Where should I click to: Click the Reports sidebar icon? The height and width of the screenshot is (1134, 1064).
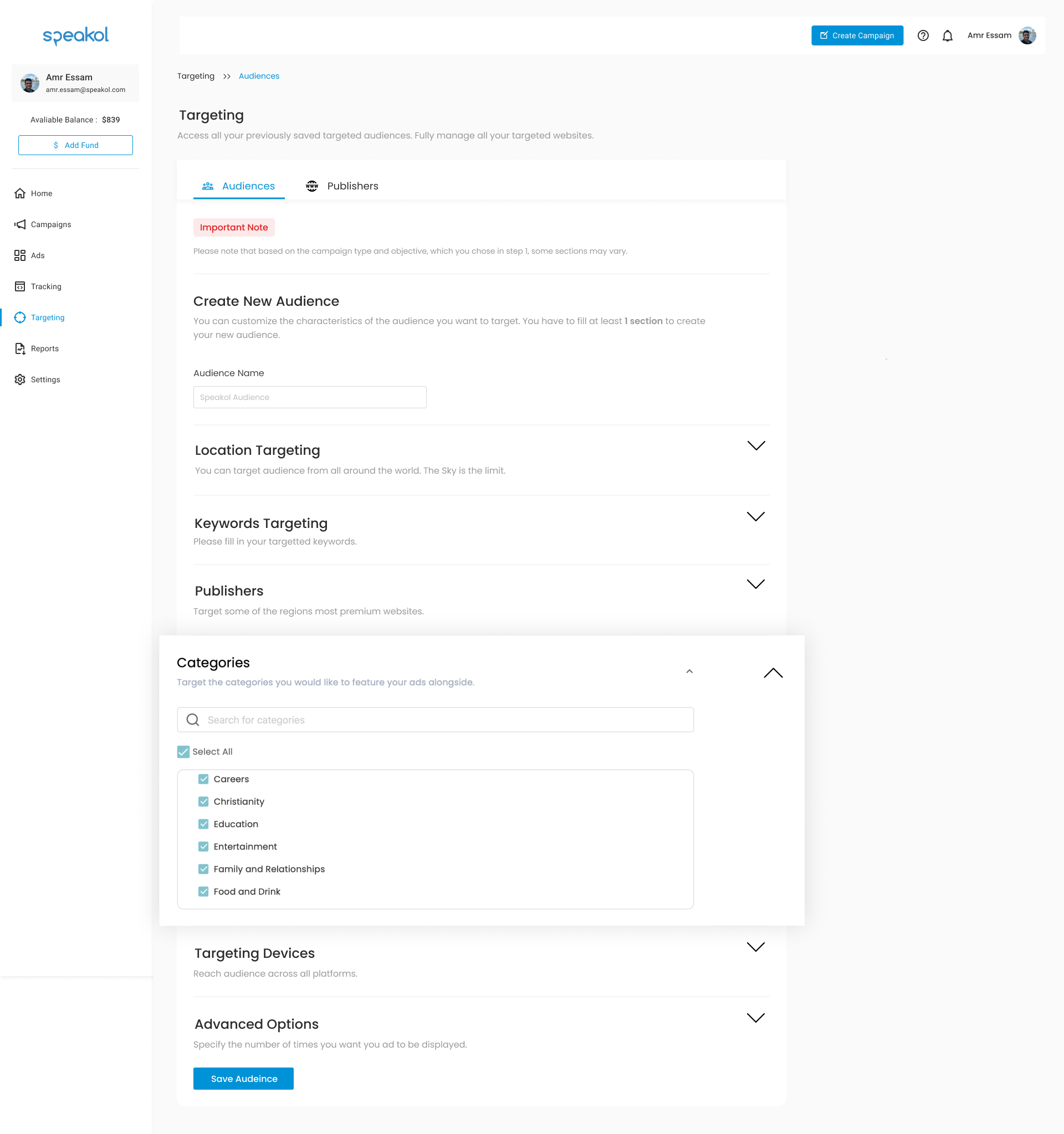(21, 348)
